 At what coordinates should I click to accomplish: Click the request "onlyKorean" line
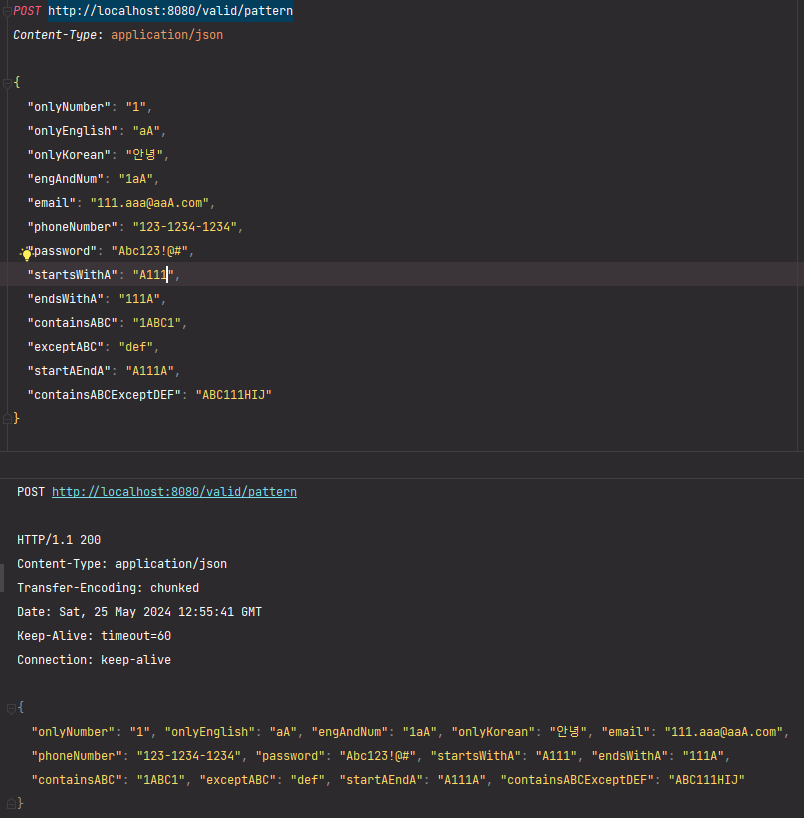99,155
